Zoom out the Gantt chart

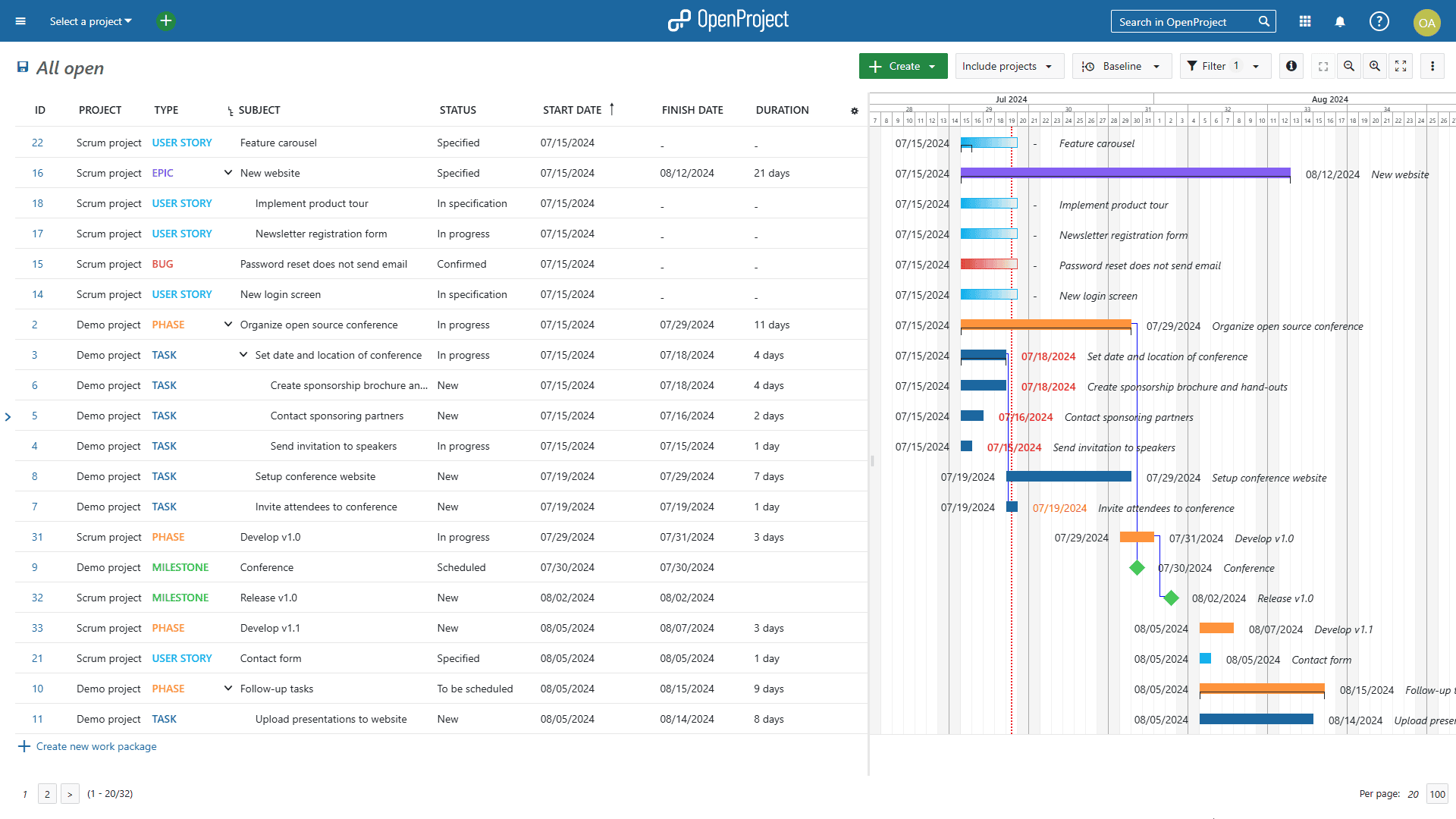tap(1349, 66)
